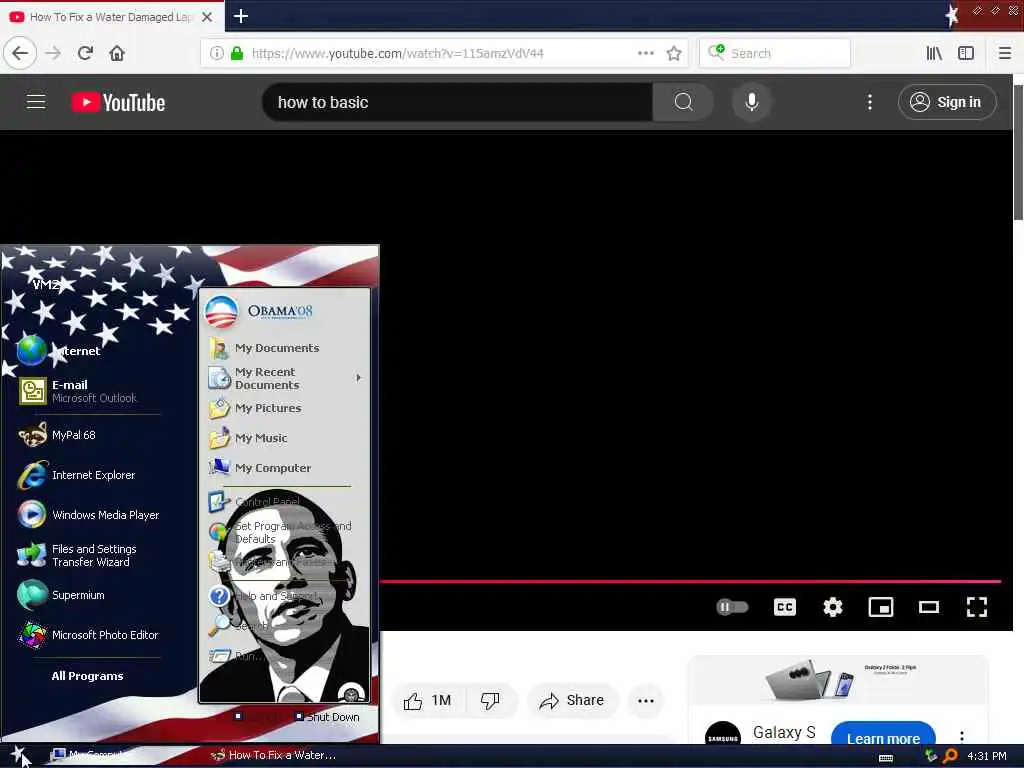Click the YouTube magnifier search button

click(683, 102)
